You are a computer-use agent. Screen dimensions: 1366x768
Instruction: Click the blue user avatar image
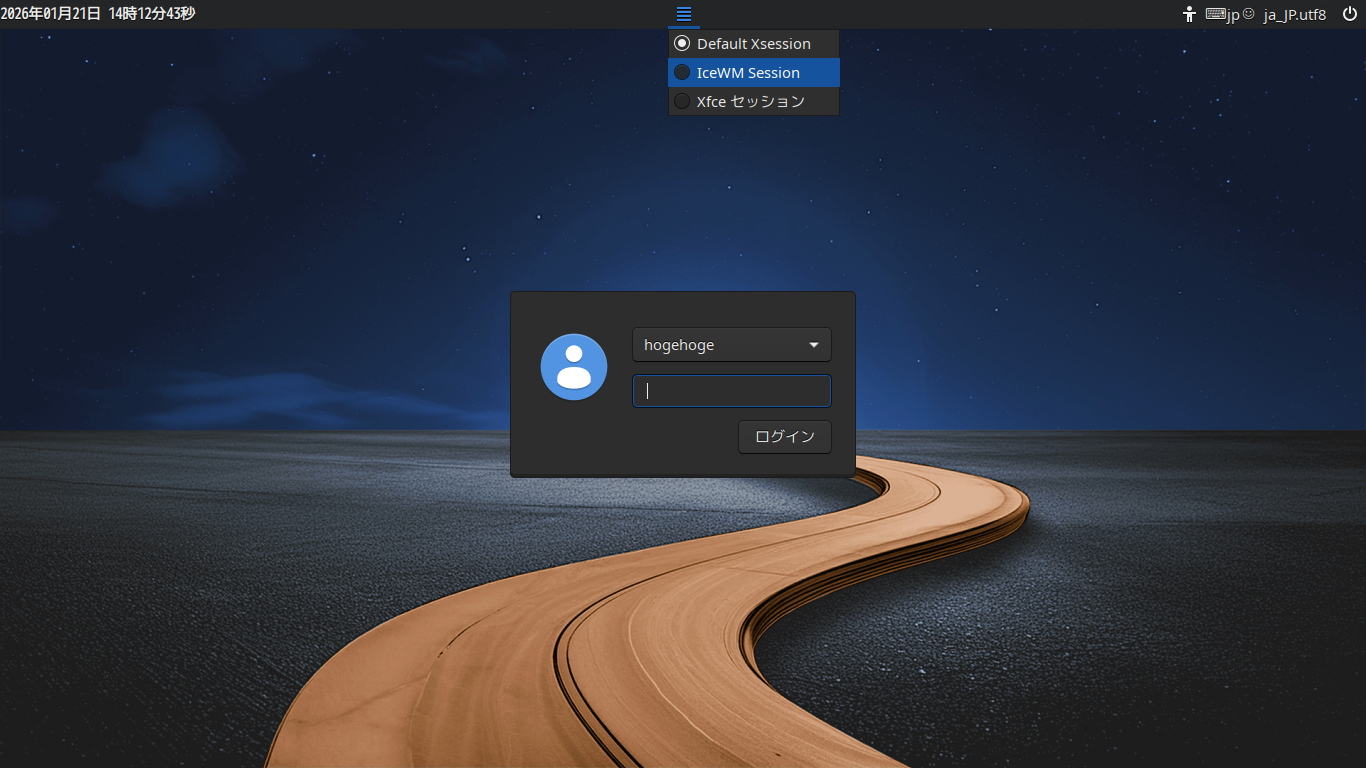tap(574, 367)
